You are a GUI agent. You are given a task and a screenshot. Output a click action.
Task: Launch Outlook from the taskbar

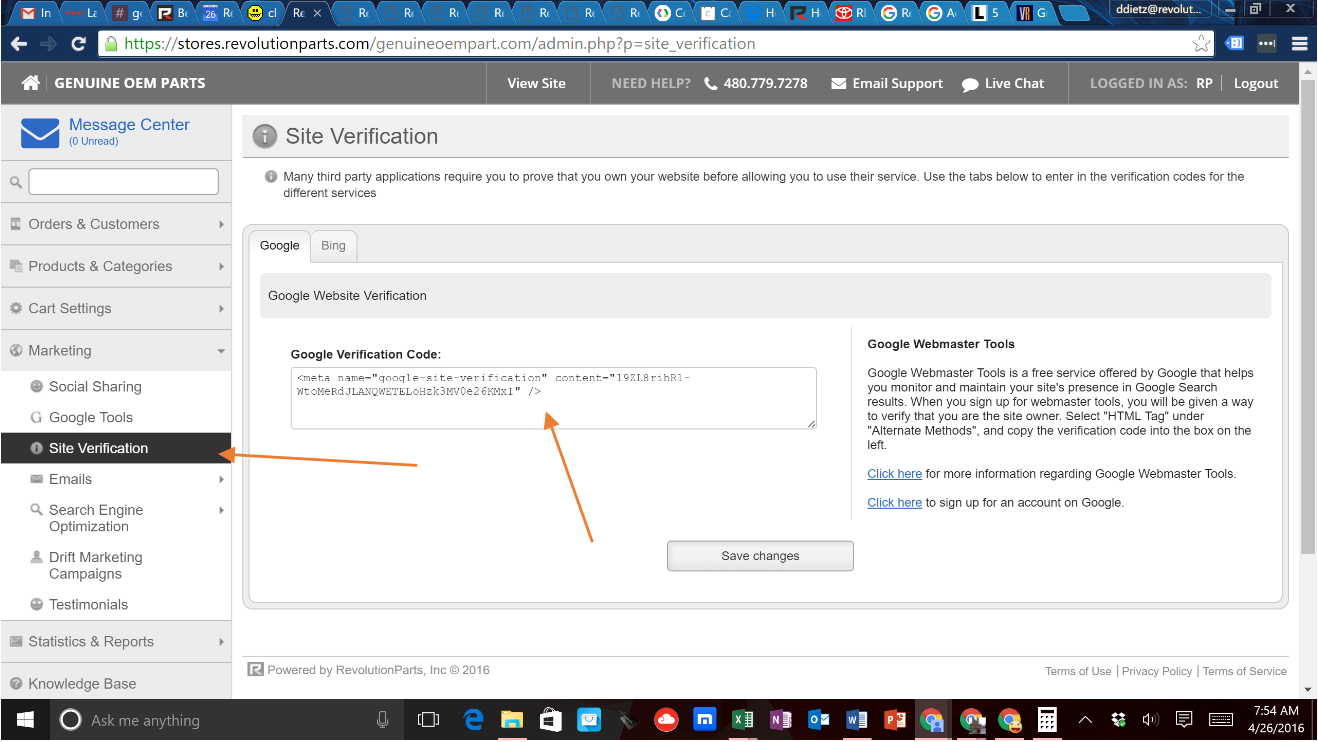pos(819,720)
